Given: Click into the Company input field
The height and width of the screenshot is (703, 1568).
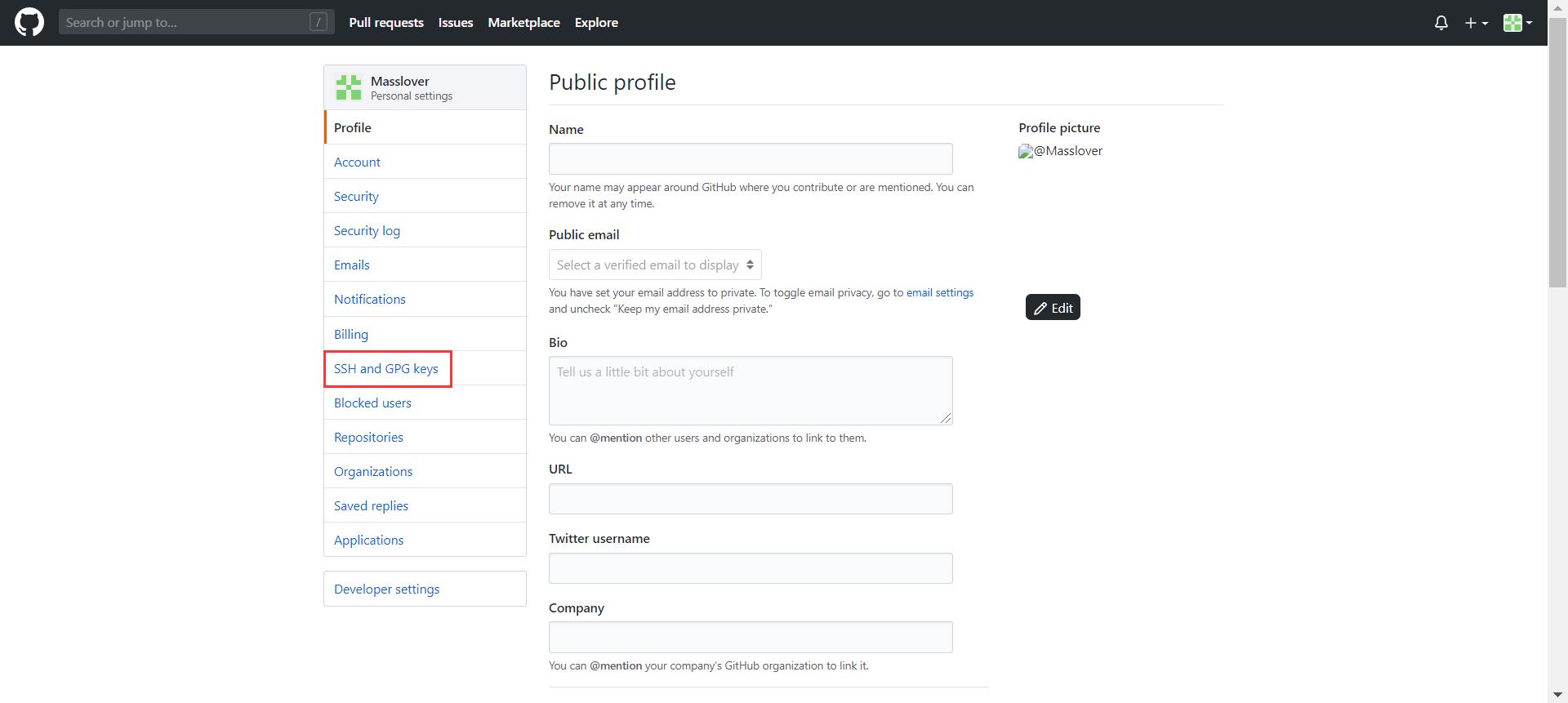Looking at the screenshot, I should [751, 637].
